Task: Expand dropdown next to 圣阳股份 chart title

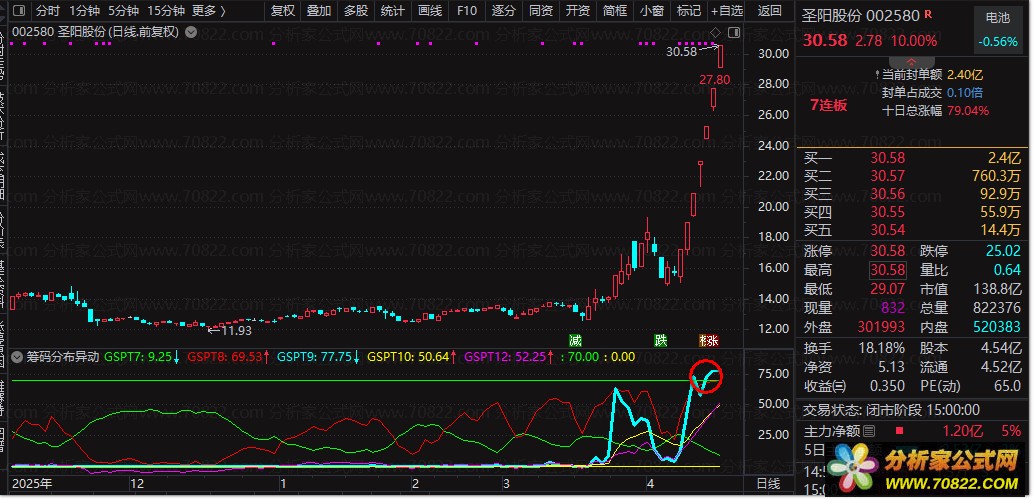Action: pos(191,31)
